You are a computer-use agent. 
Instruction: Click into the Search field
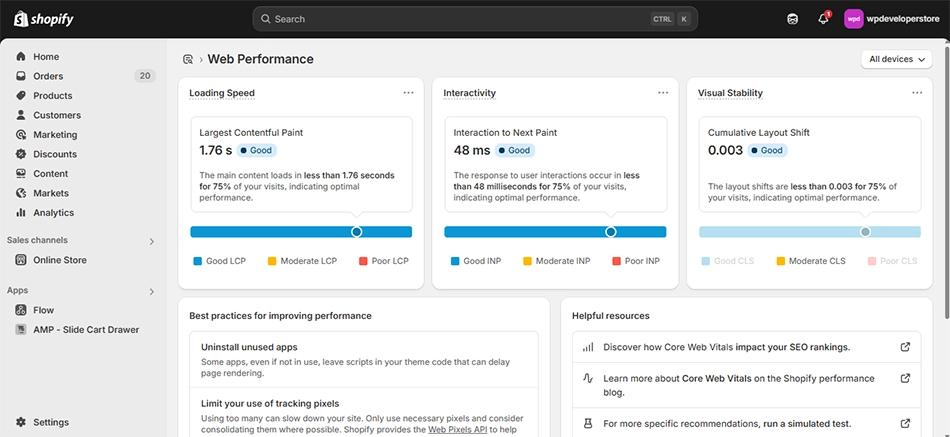tap(475, 19)
